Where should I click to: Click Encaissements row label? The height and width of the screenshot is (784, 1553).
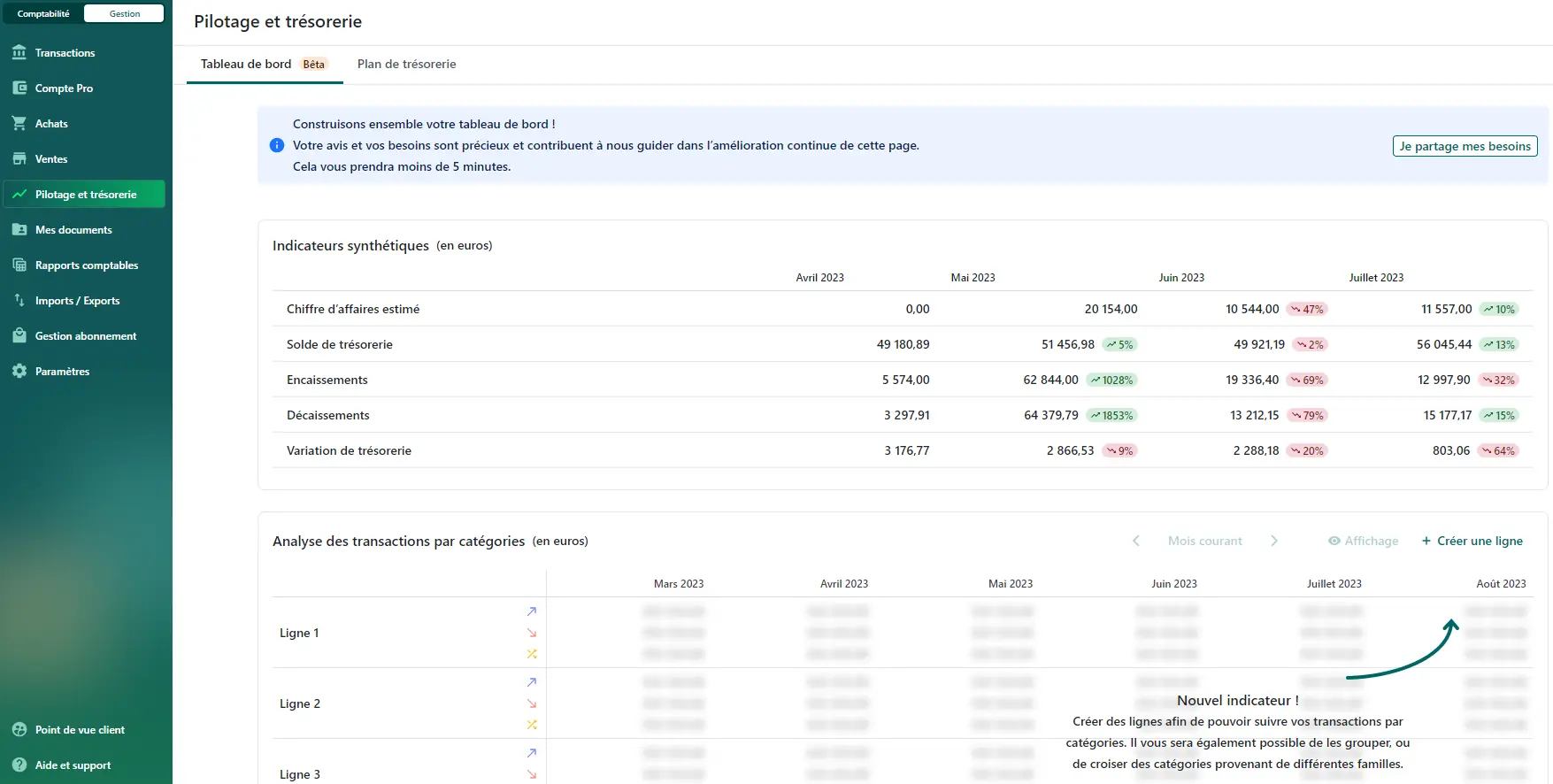[x=327, y=380]
